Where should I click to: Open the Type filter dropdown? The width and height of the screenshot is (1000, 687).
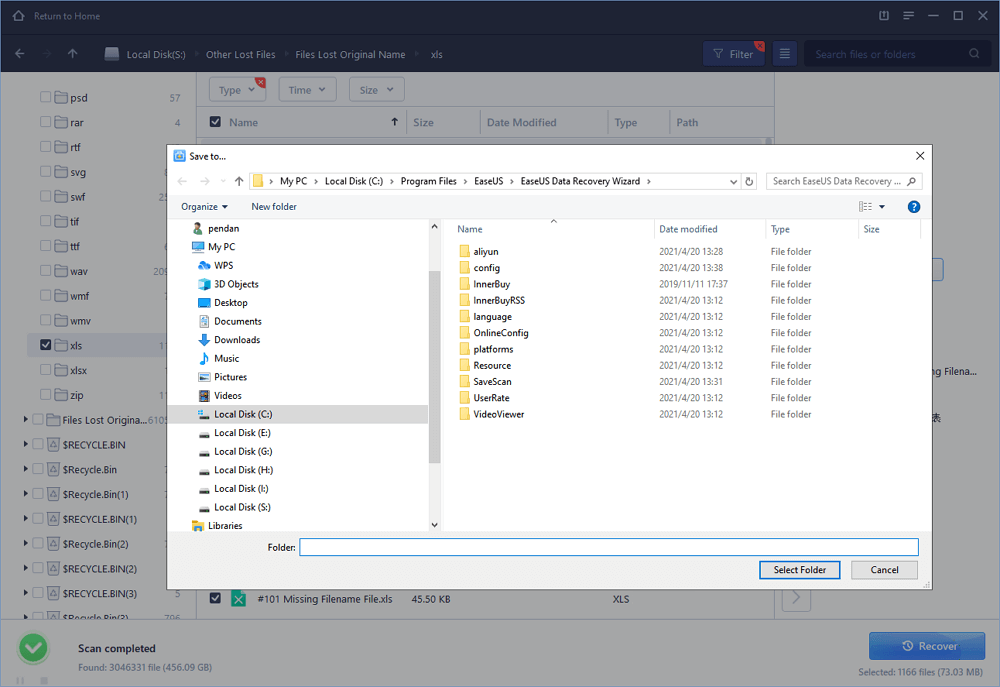(x=236, y=90)
